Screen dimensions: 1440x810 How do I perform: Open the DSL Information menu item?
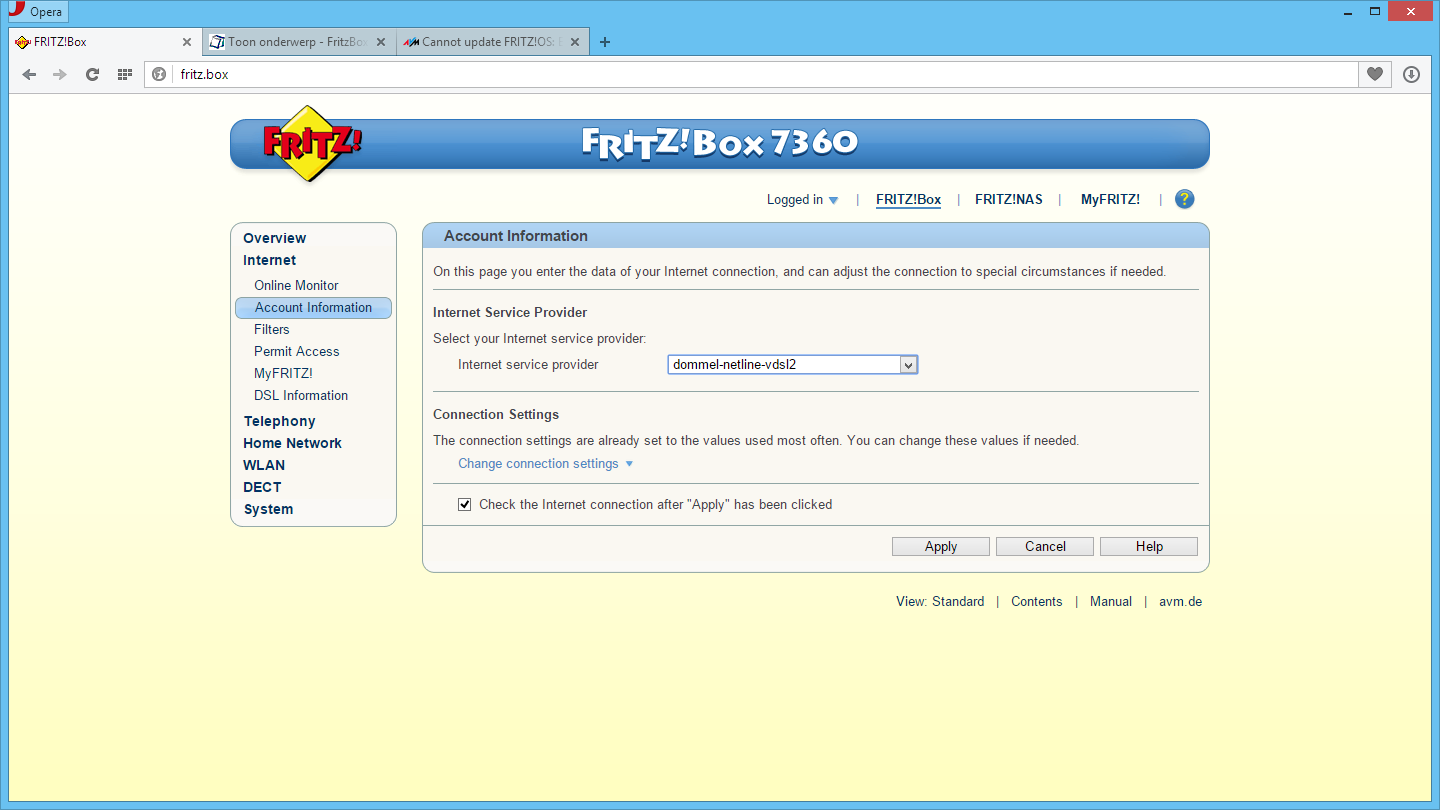[301, 395]
